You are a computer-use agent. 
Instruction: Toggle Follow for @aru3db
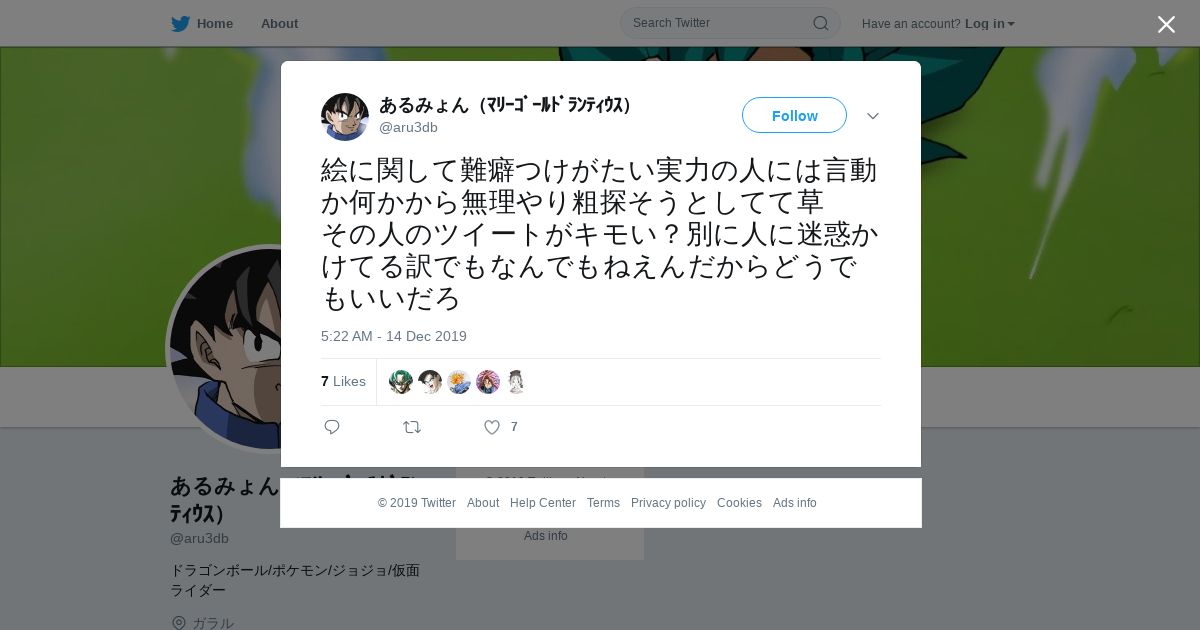pos(794,115)
